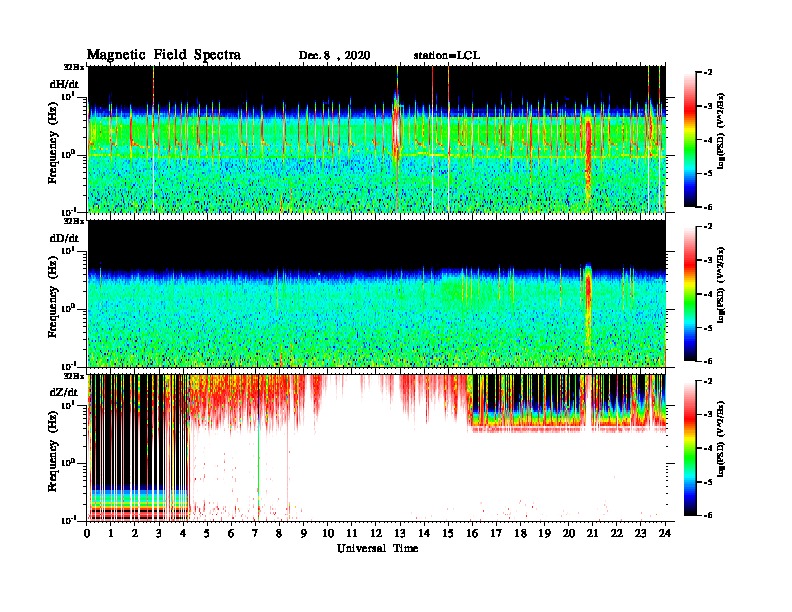The image size is (792, 612).
Task: Click the '-5' tick on the dZ/dt color scale
Action: point(708,482)
